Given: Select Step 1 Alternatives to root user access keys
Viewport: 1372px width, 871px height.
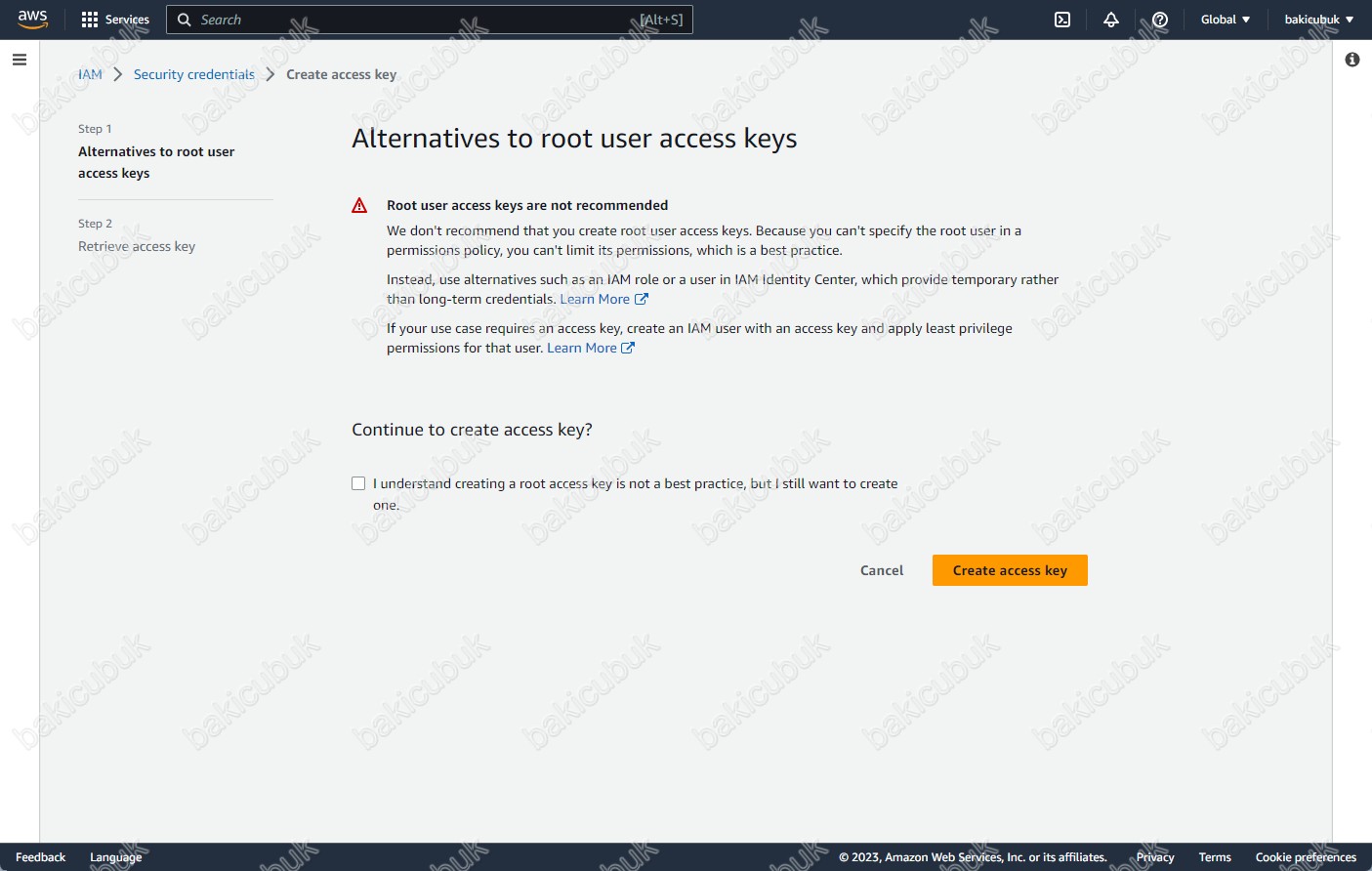Looking at the screenshot, I should coord(156,162).
